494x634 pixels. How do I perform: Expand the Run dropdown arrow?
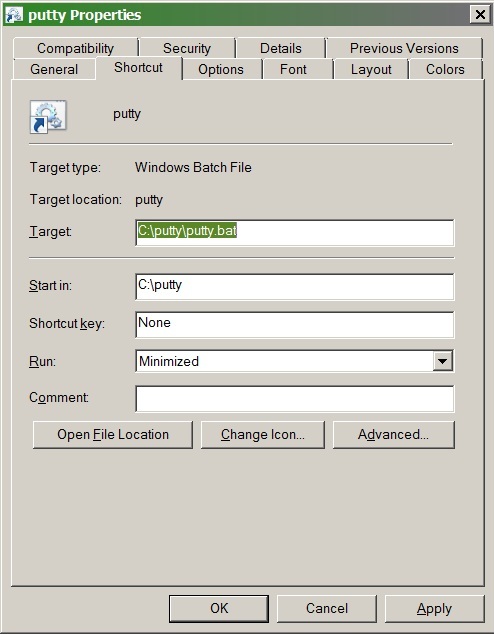[x=442, y=361]
